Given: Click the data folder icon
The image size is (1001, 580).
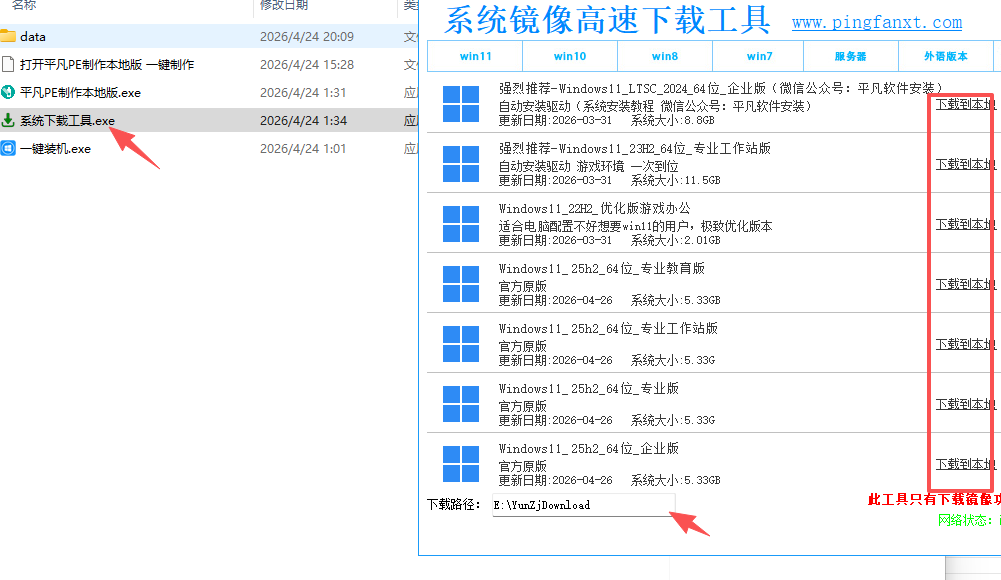Looking at the screenshot, I should (8, 36).
